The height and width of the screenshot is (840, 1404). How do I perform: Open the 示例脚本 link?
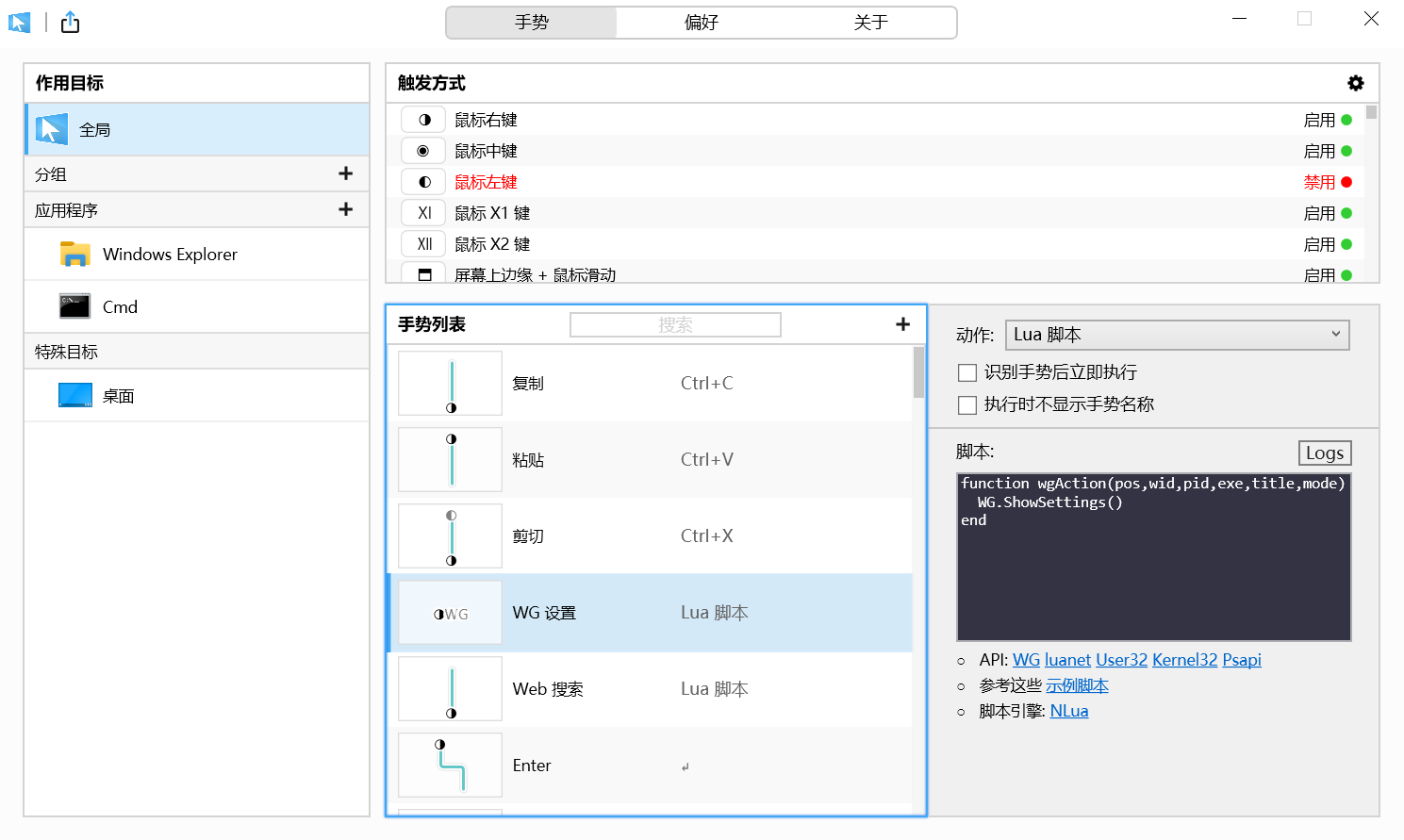coord(1077,685)
